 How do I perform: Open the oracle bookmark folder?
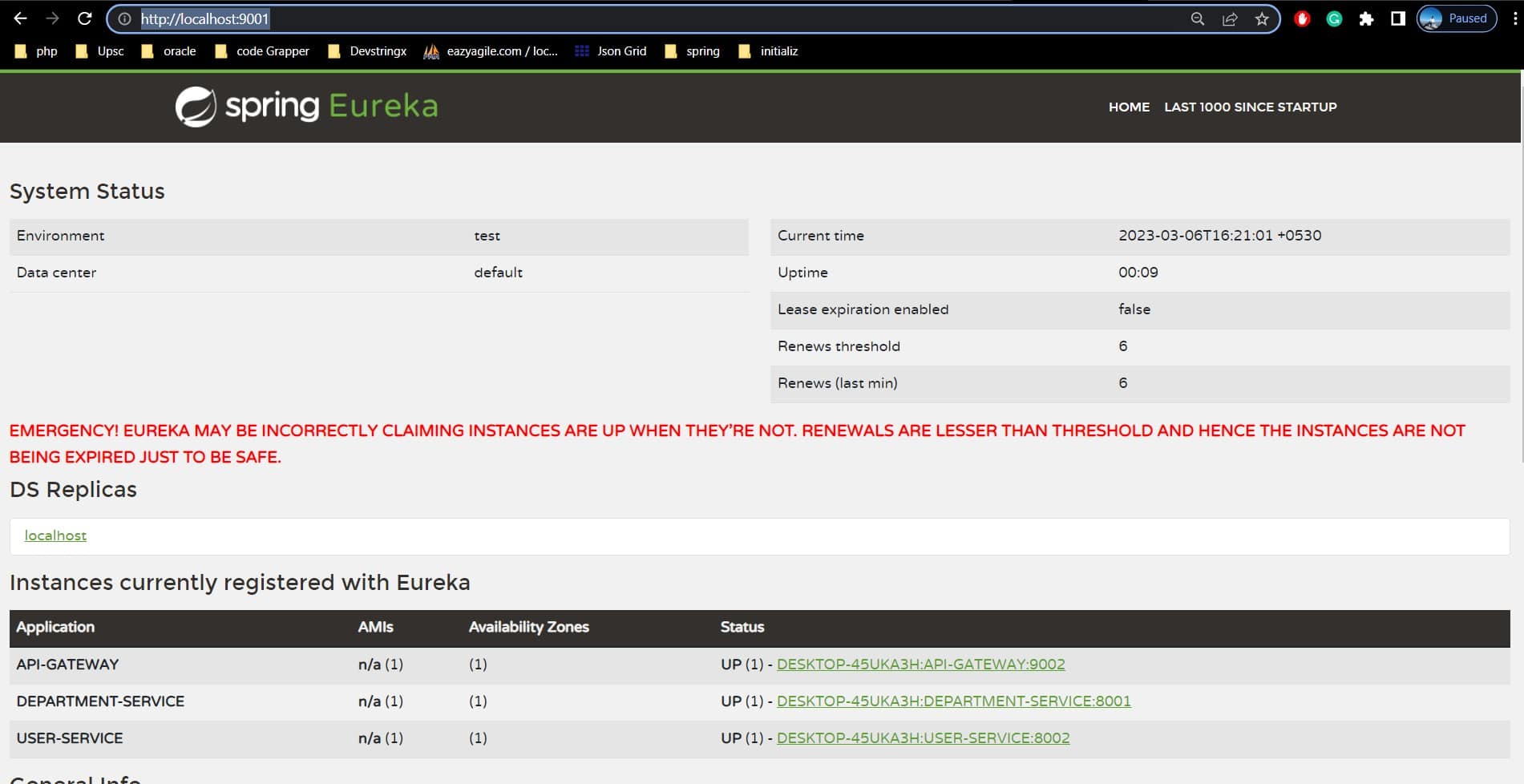(168, 51)
